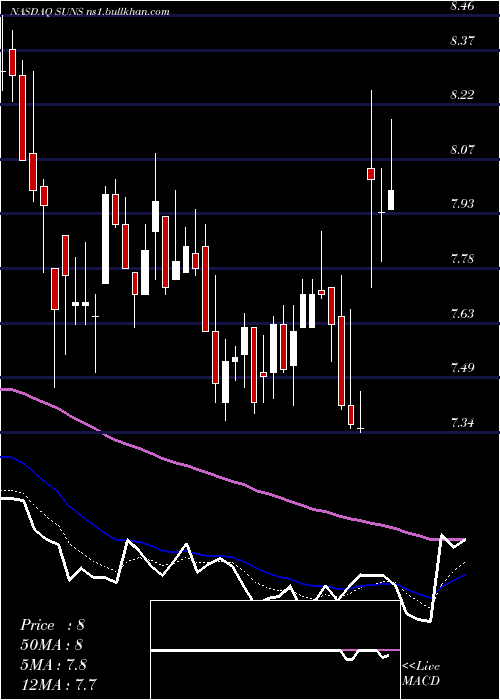Click the 7.78 price axis label

(462, 259)
